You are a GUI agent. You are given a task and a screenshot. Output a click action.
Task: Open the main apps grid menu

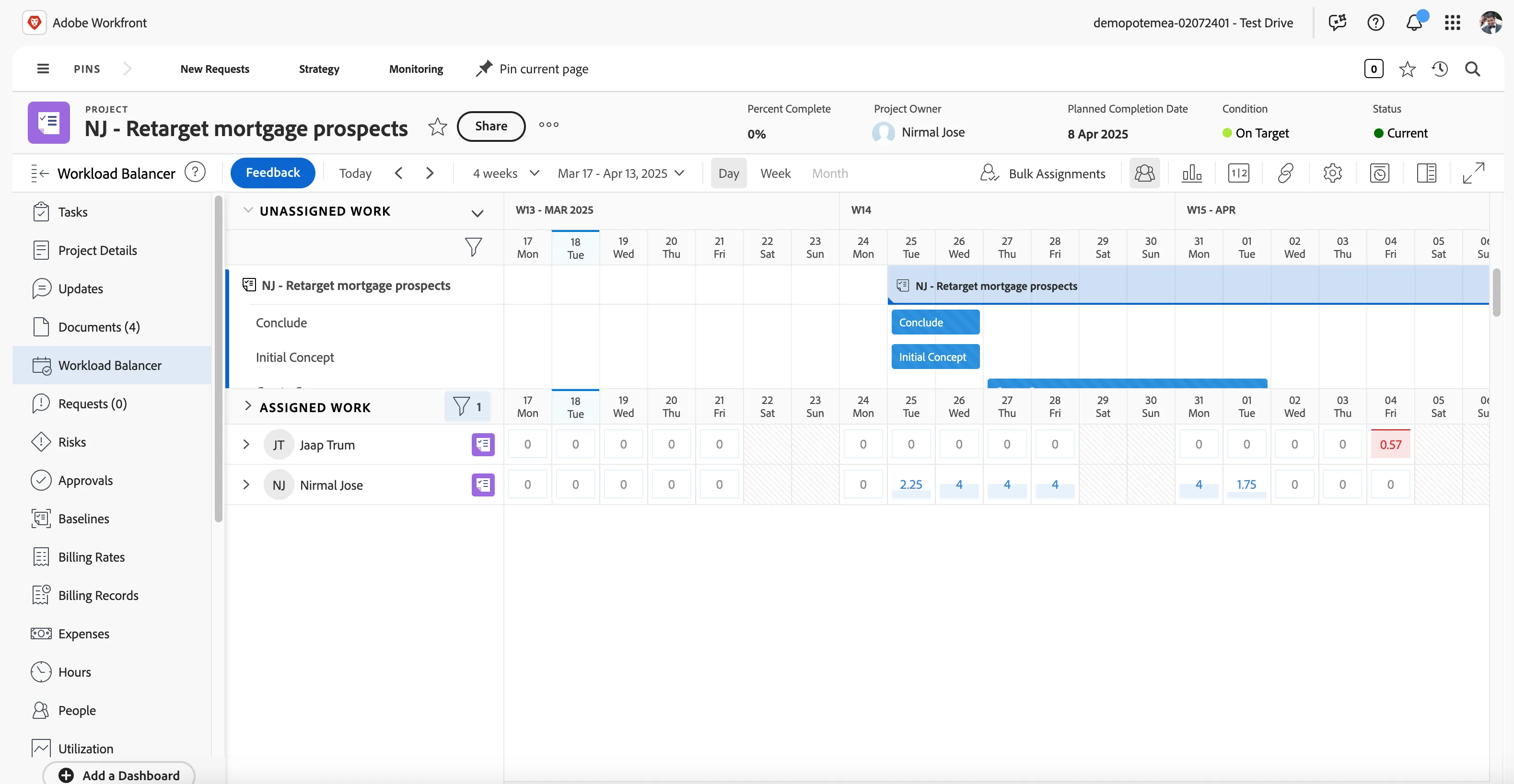click(1452, 23)
